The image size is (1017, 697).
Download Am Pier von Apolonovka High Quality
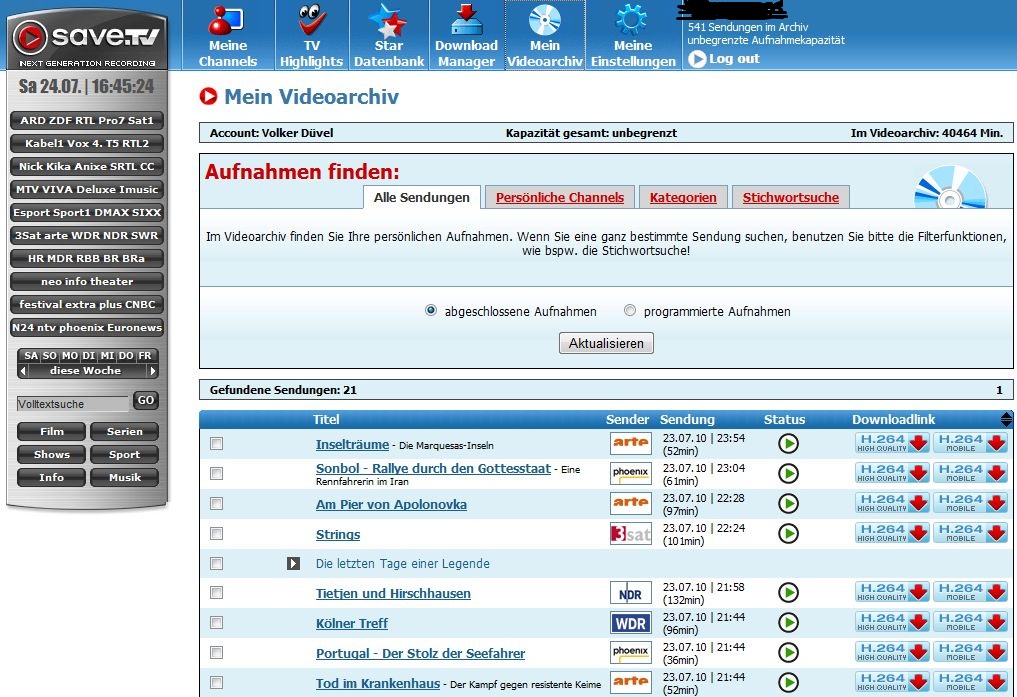click(892, 503)
